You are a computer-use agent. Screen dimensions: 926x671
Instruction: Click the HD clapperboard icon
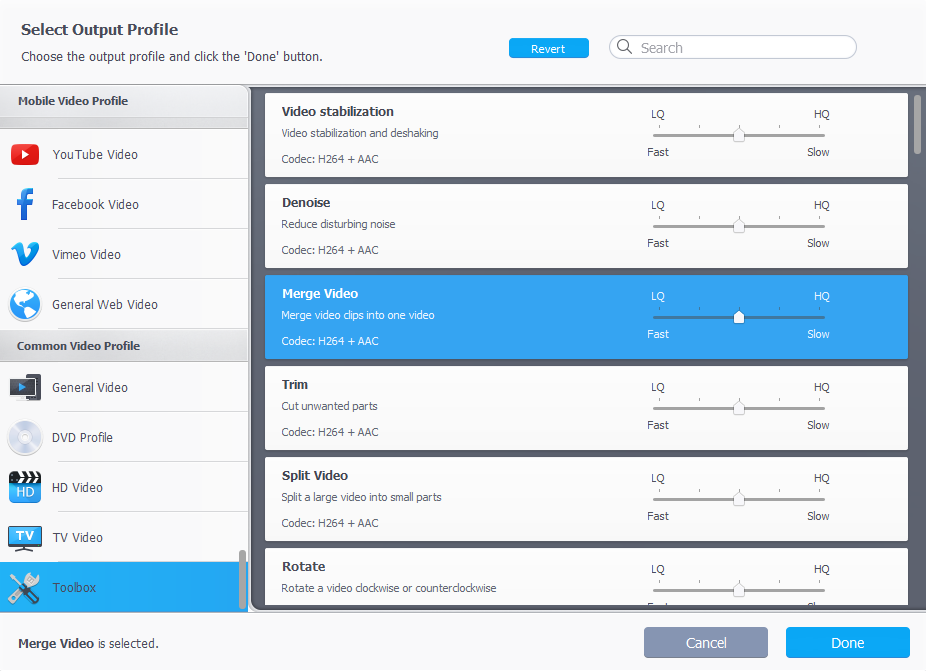pos(25,487)
